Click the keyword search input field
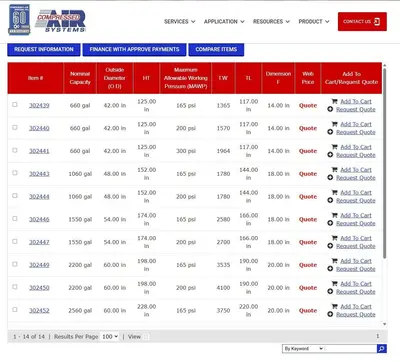This screenshot has height=362, width=400. [x=351, y=349]
